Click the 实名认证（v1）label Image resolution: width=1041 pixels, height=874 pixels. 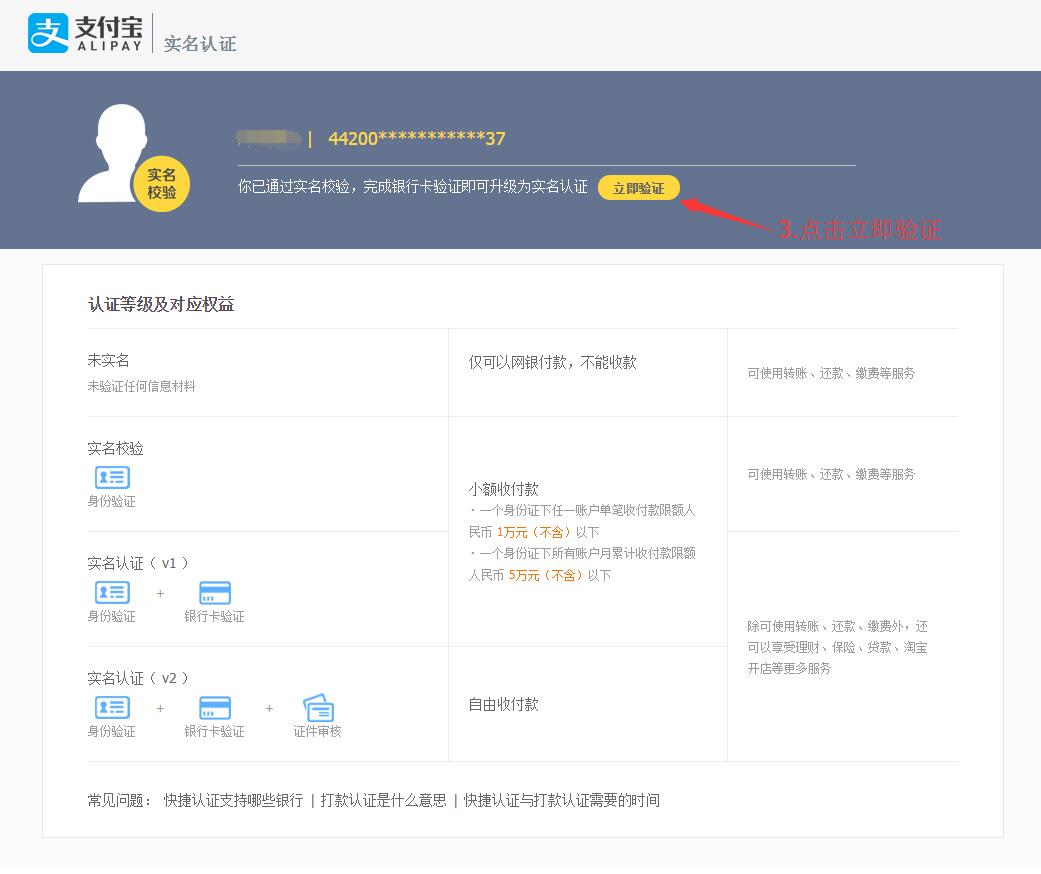[x=138, y=563]
